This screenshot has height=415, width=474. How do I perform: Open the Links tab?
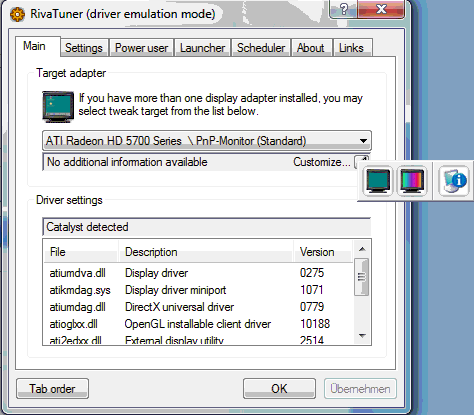351,48
